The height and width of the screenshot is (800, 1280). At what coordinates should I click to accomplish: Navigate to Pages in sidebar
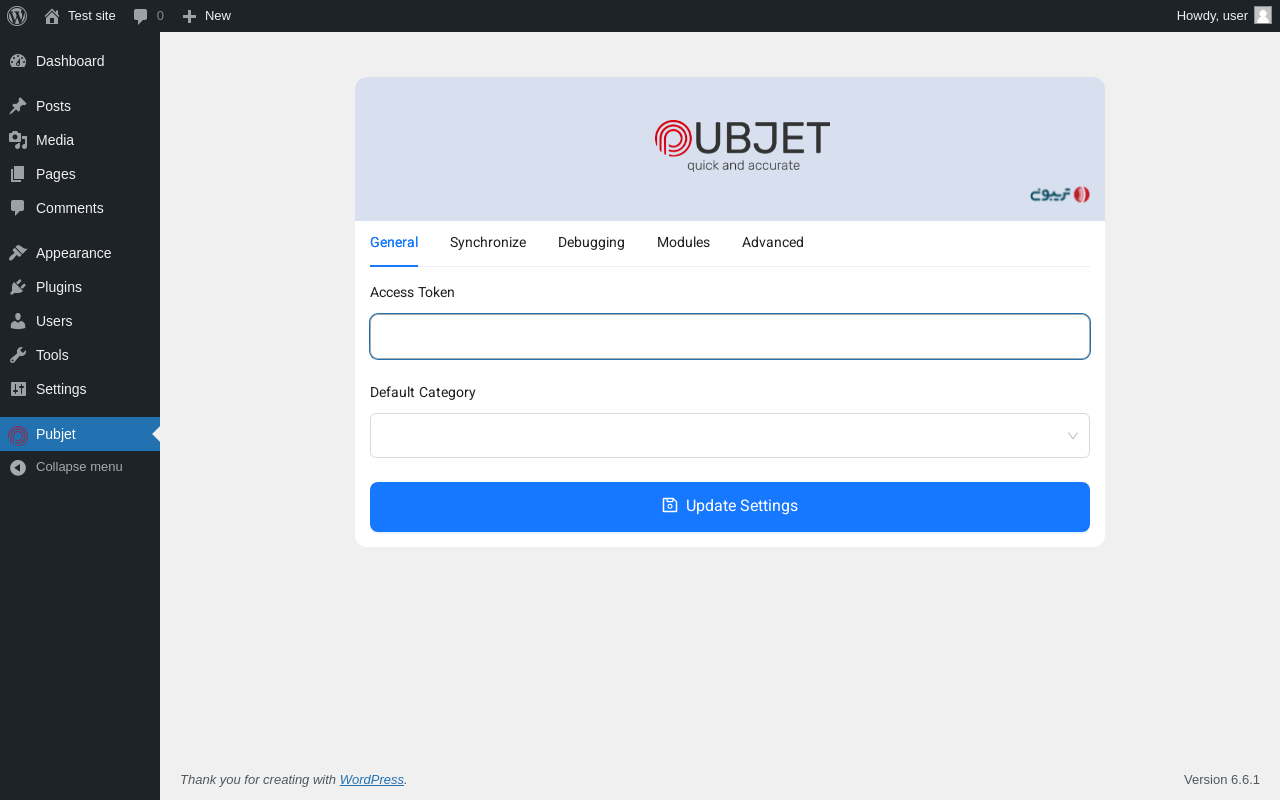(80, 174)
